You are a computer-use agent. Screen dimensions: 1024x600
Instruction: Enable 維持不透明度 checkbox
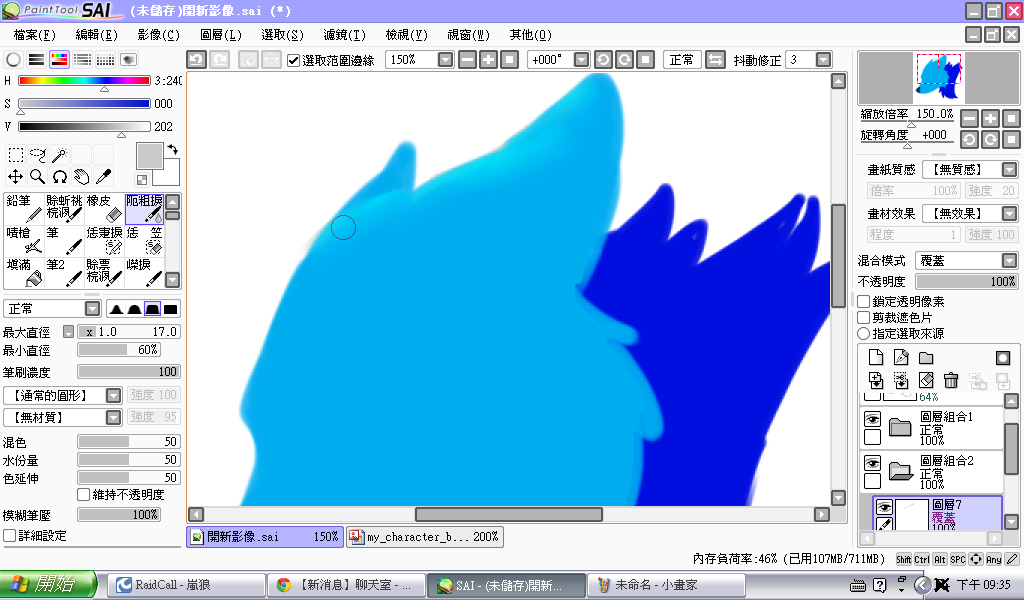pos(83,494)
